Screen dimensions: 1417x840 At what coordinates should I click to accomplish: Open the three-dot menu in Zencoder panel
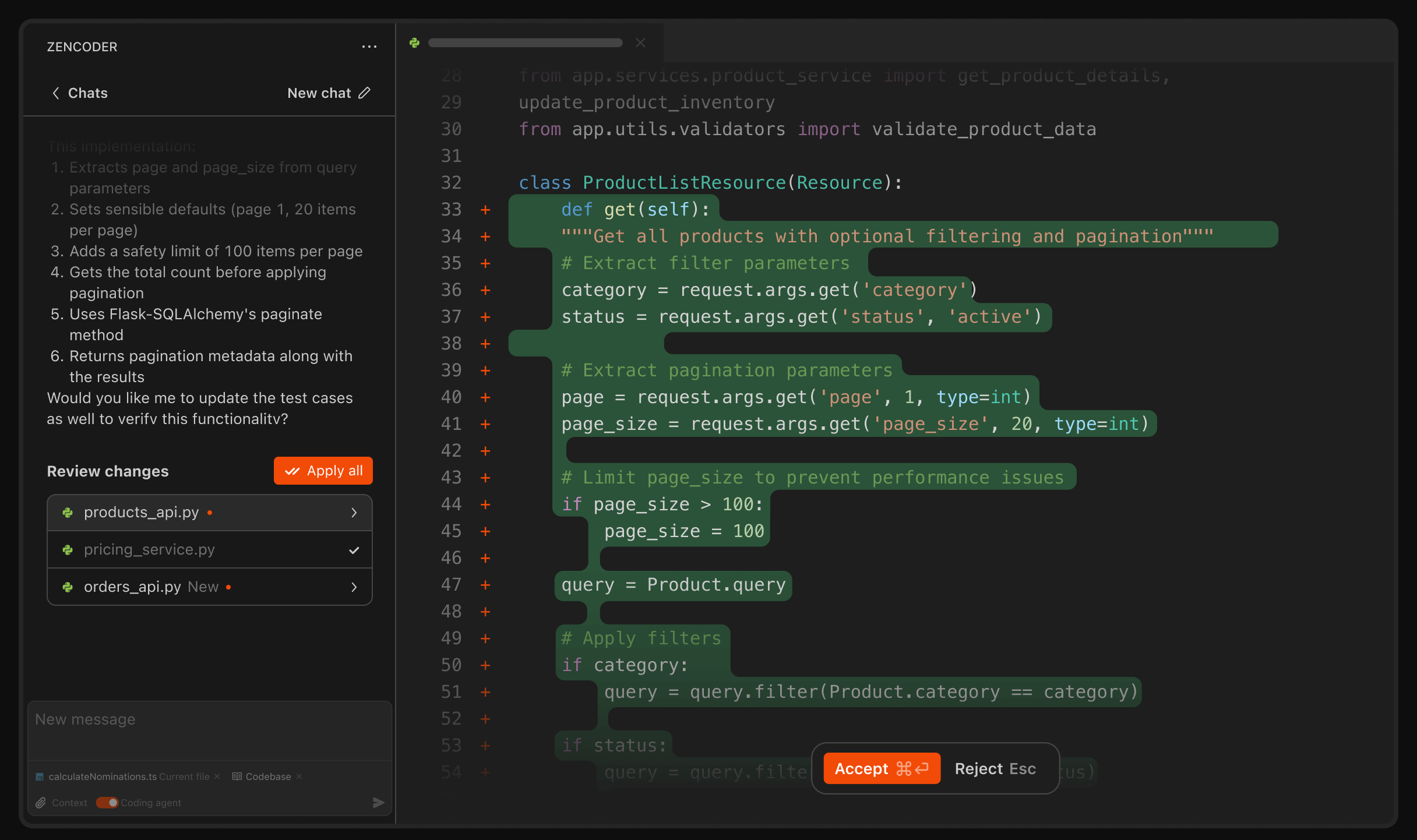coord(368,46)
